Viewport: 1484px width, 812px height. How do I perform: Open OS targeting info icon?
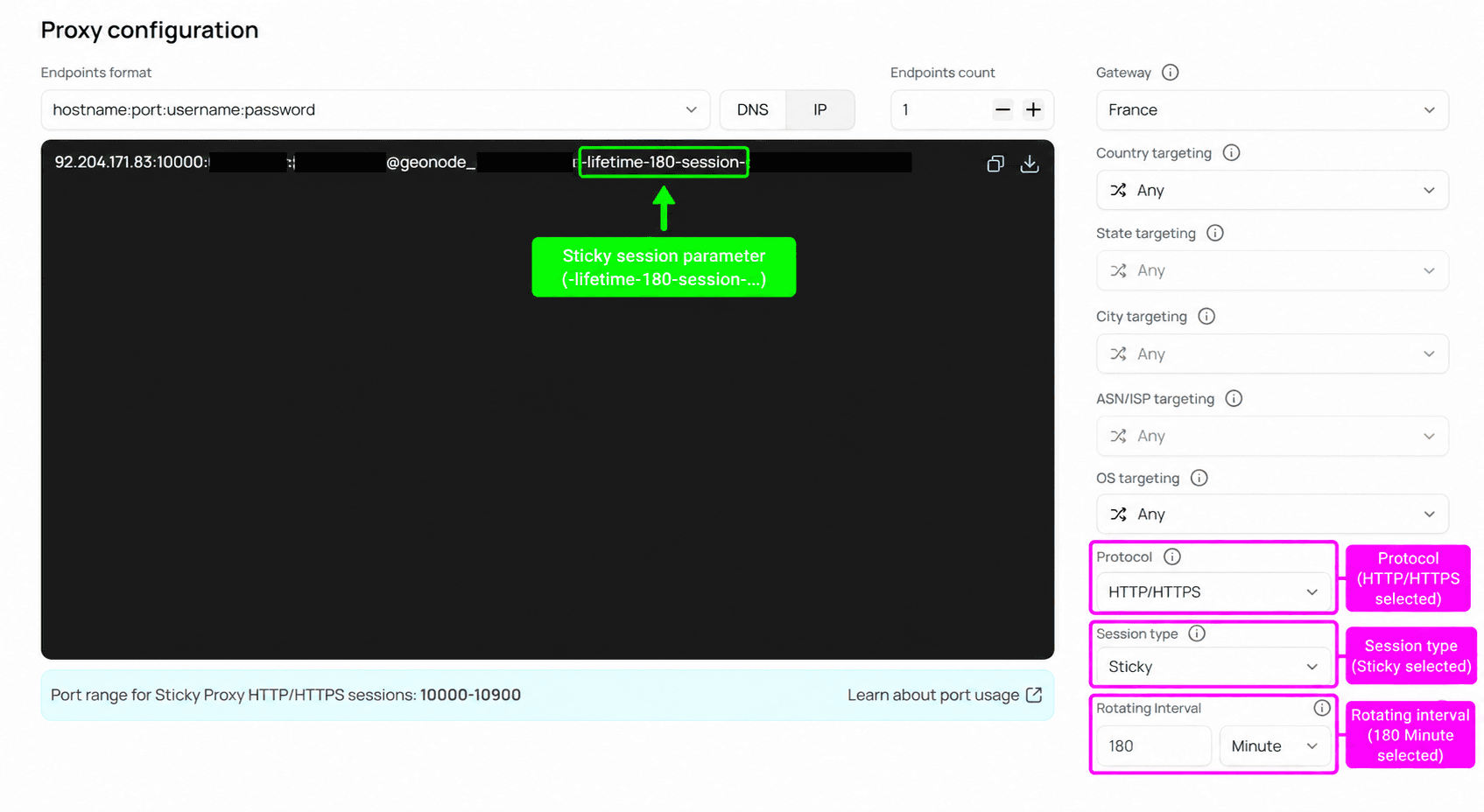pyautogui.click(x=1199, y=478)
